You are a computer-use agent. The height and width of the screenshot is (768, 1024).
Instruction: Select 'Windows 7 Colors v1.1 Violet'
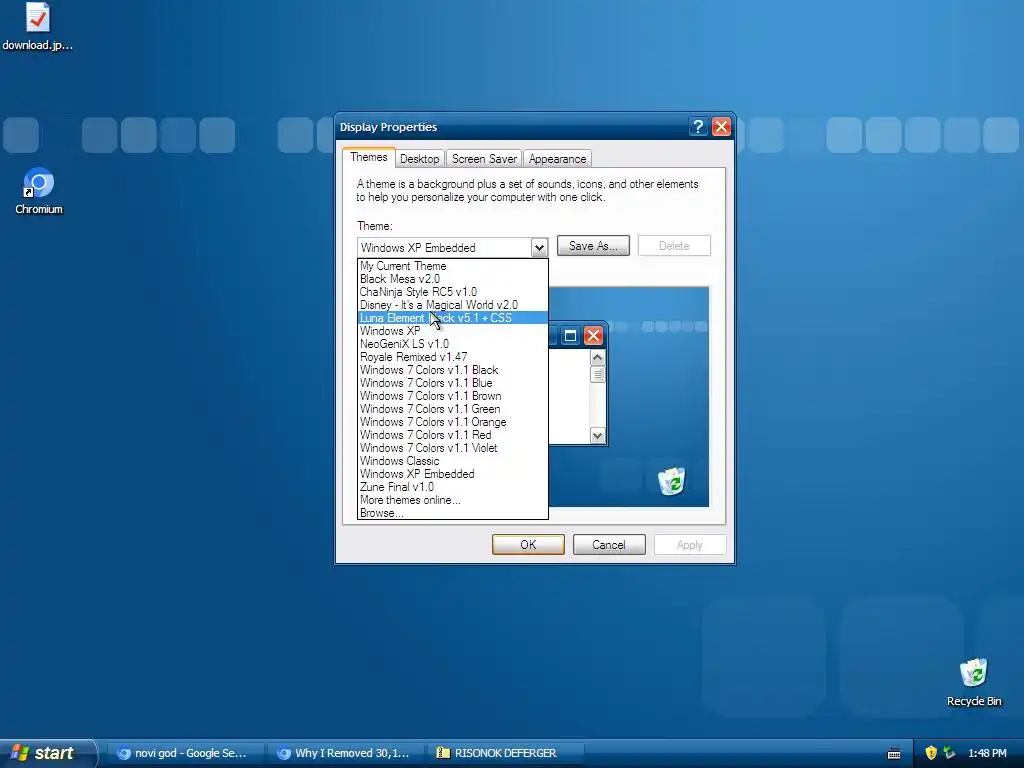[x=453, y=448]
